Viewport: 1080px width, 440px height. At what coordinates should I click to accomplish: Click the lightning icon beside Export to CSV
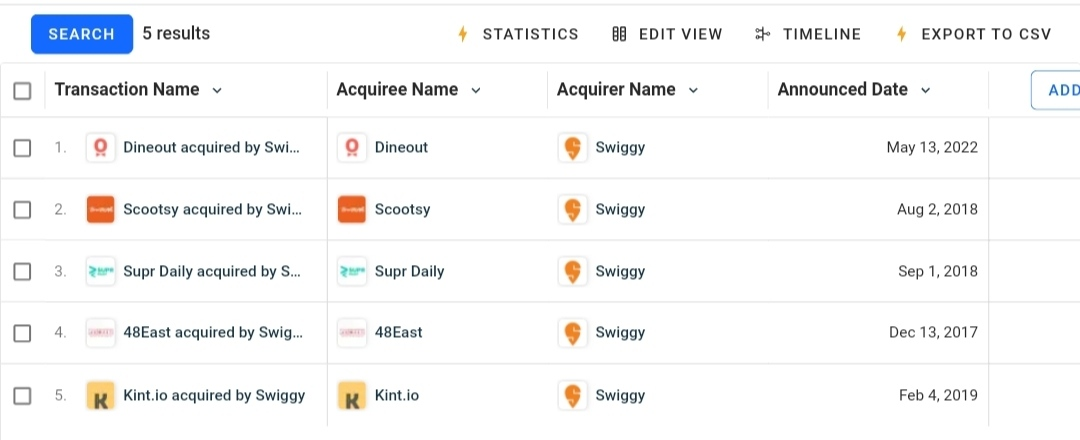tap(902, 34)
